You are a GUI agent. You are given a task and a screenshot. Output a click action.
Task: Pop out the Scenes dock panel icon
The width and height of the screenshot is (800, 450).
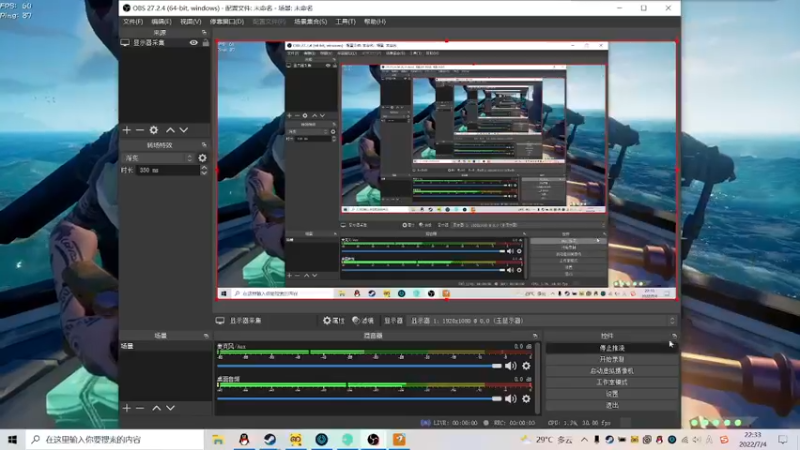pyautogui.click(x=206, y=336)
